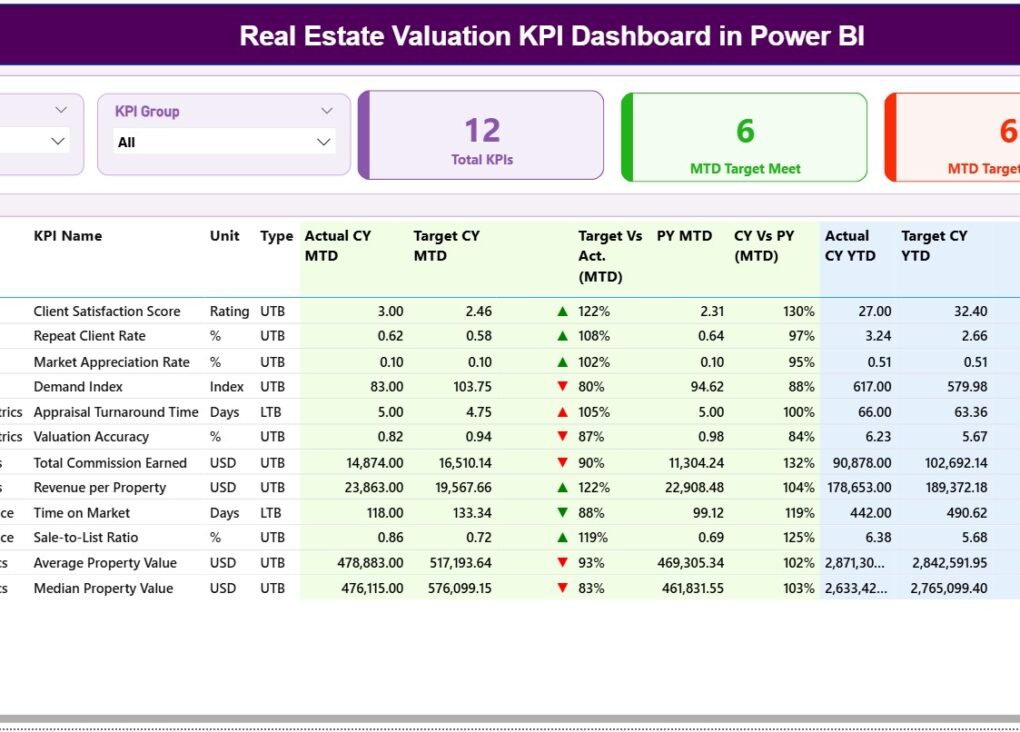
Task: Click the green up arrow beside Sale-to-List Ratio
Action: [561, 537]
